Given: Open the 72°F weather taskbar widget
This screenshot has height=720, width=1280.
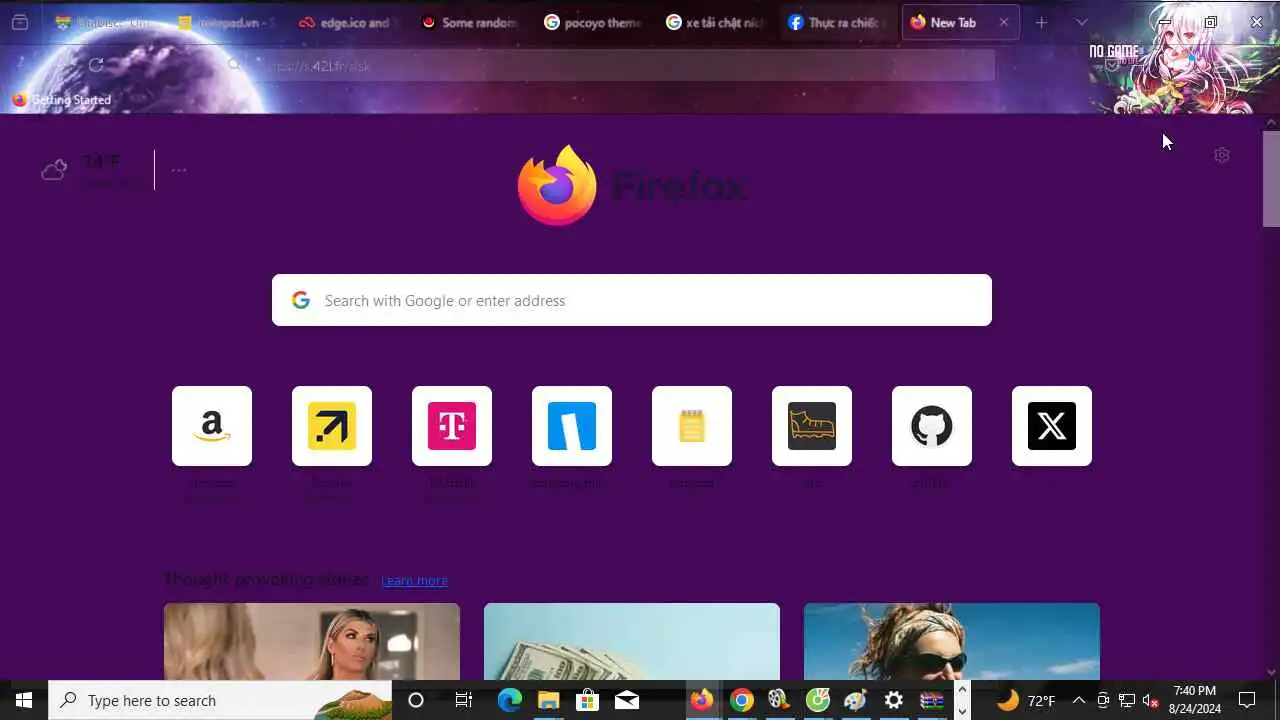Looking at the screenshot, I should point(1026,700).
